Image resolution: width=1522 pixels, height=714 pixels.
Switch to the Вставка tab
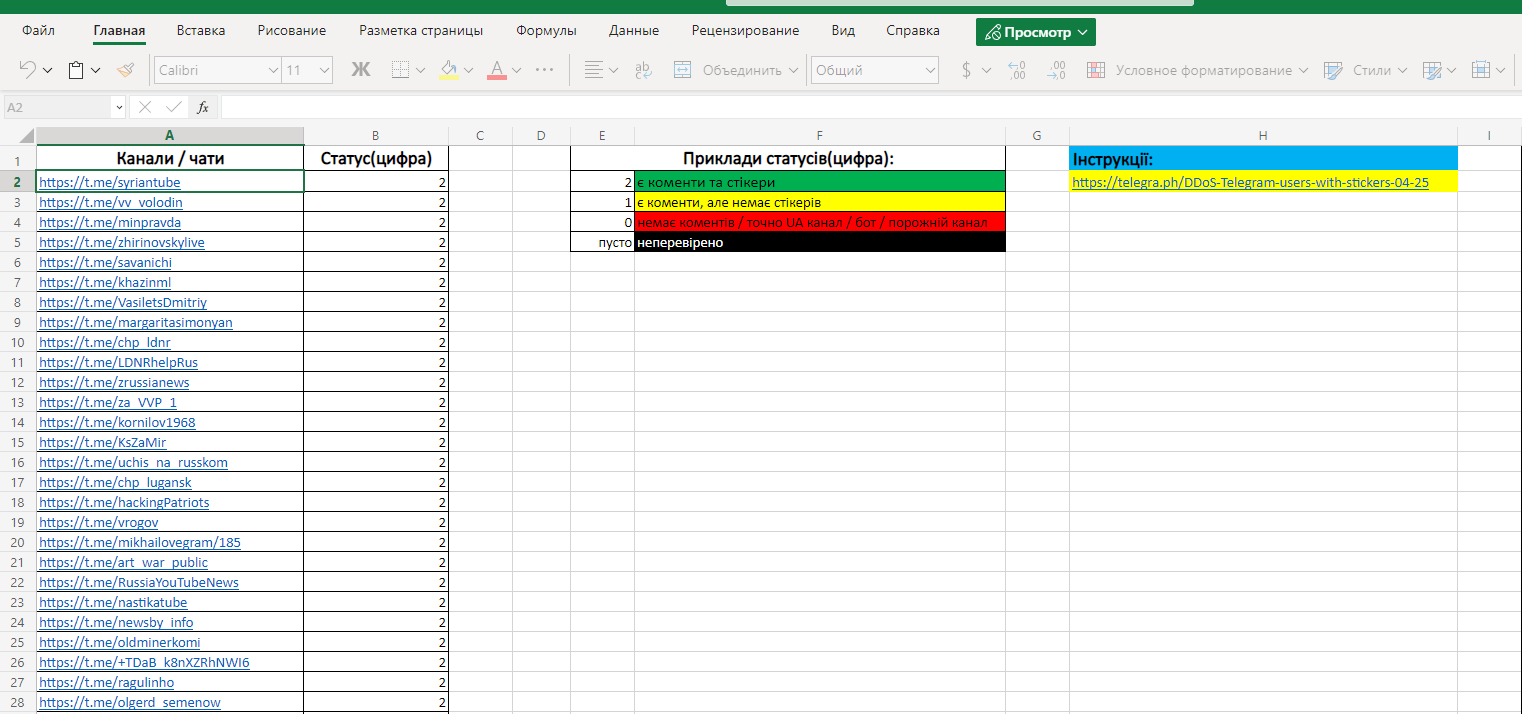[201, 31]
